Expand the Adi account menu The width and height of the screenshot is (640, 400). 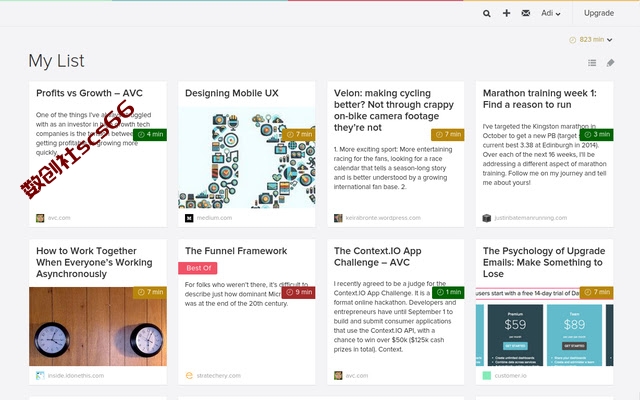tap(551, 13)
